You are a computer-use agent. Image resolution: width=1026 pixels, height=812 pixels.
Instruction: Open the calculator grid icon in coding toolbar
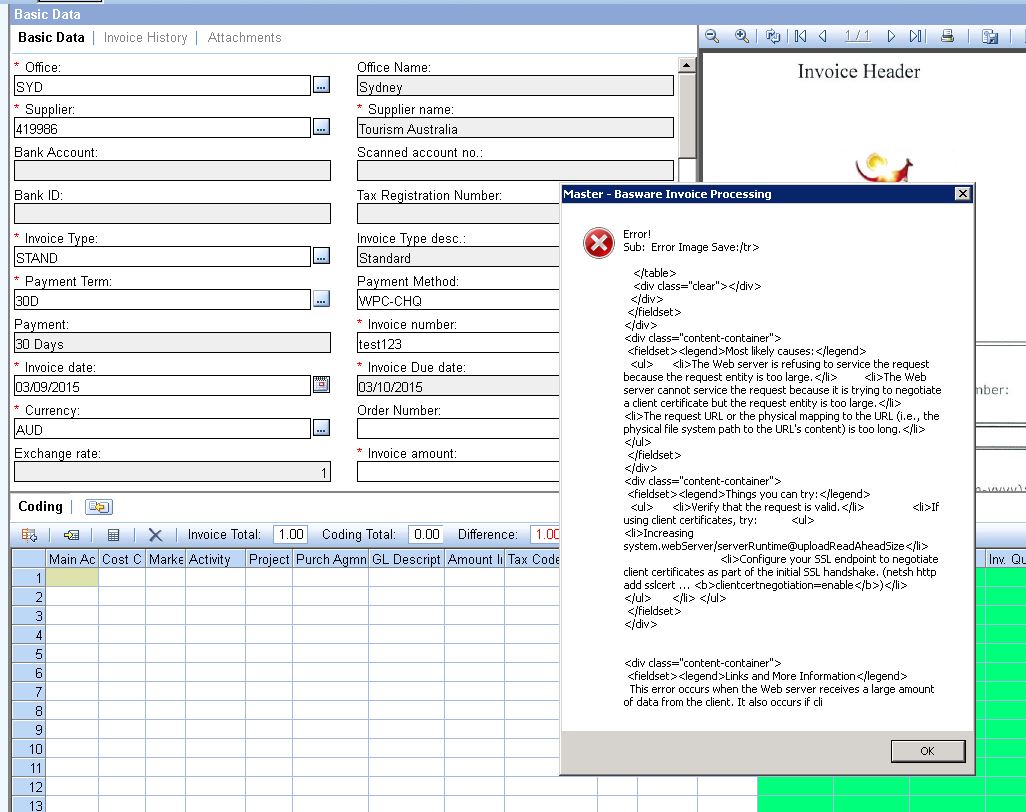point(113,535)
